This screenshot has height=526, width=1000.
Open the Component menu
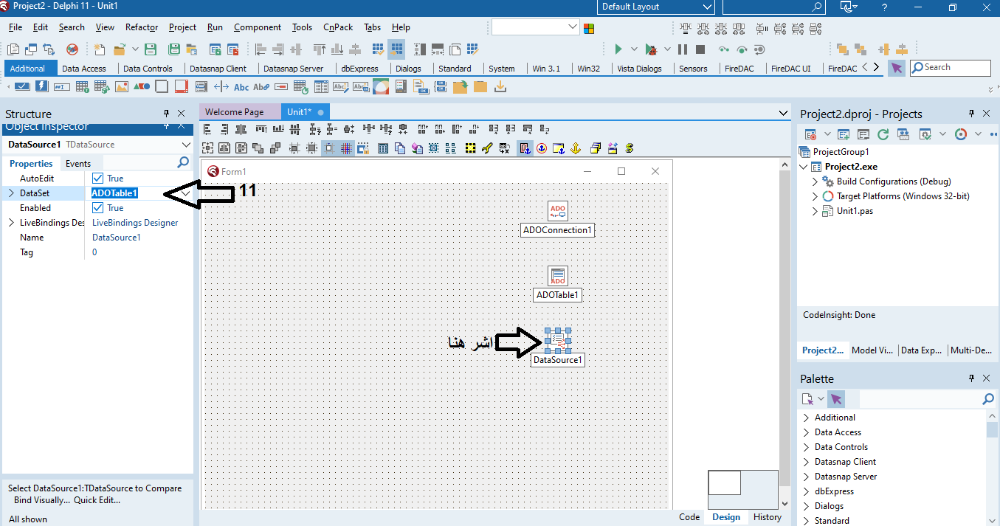click(x=257, y=27)
